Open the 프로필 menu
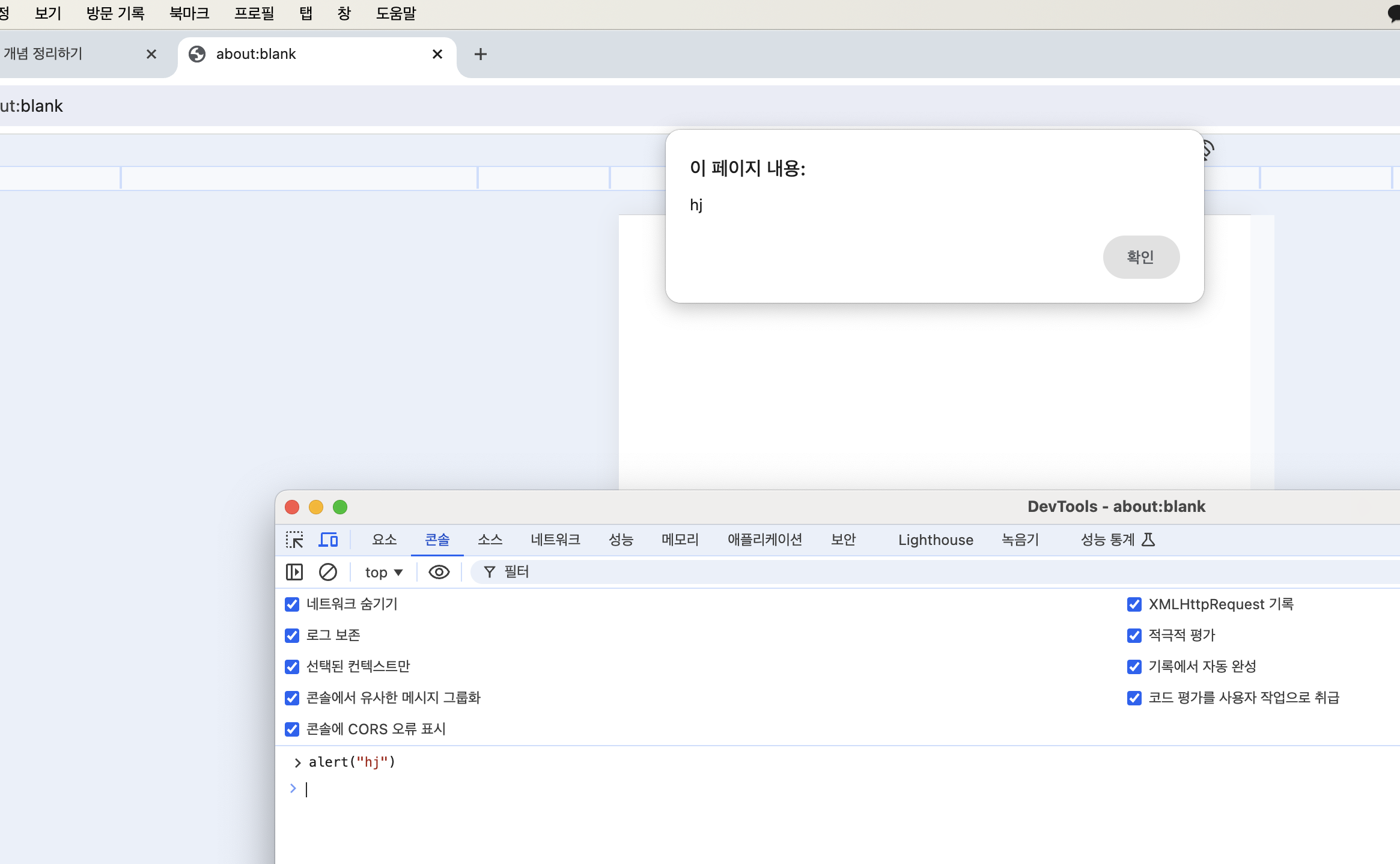This screenshot has height=864, width=1400. tap(254, 13)
